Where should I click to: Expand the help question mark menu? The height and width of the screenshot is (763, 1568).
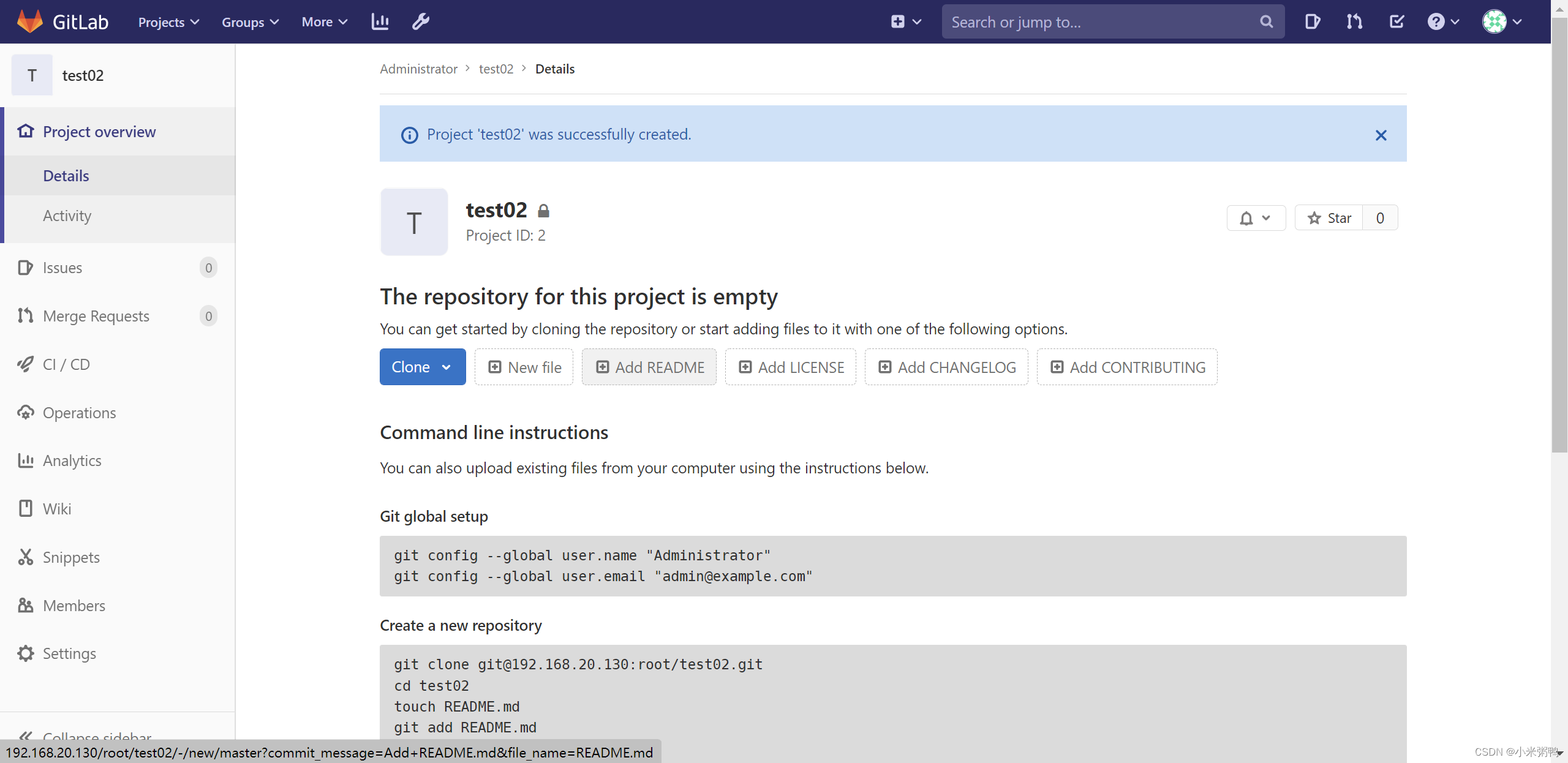(x=1443, y=22)
